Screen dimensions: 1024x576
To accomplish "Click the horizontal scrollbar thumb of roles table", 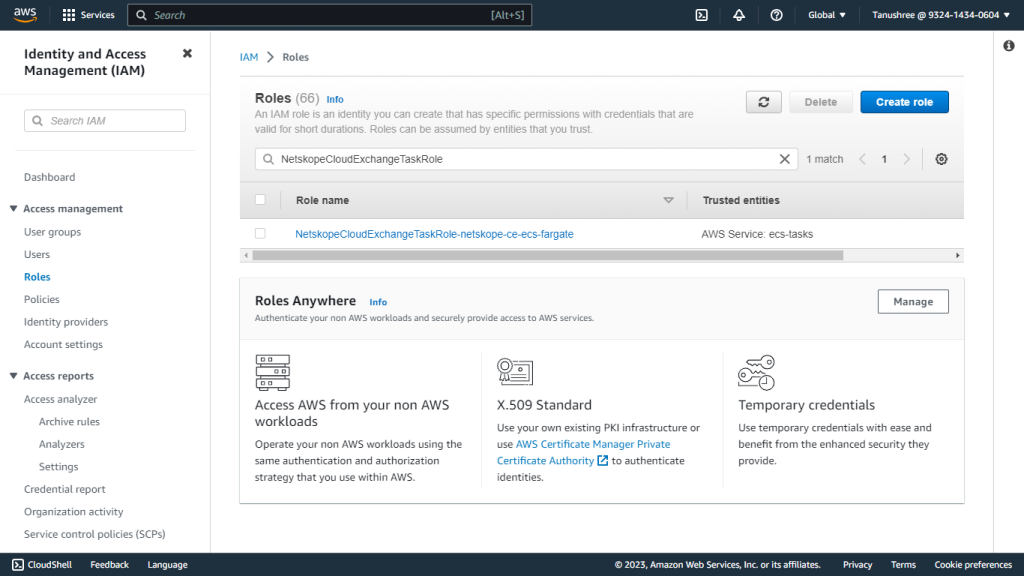I will point(547,255).
